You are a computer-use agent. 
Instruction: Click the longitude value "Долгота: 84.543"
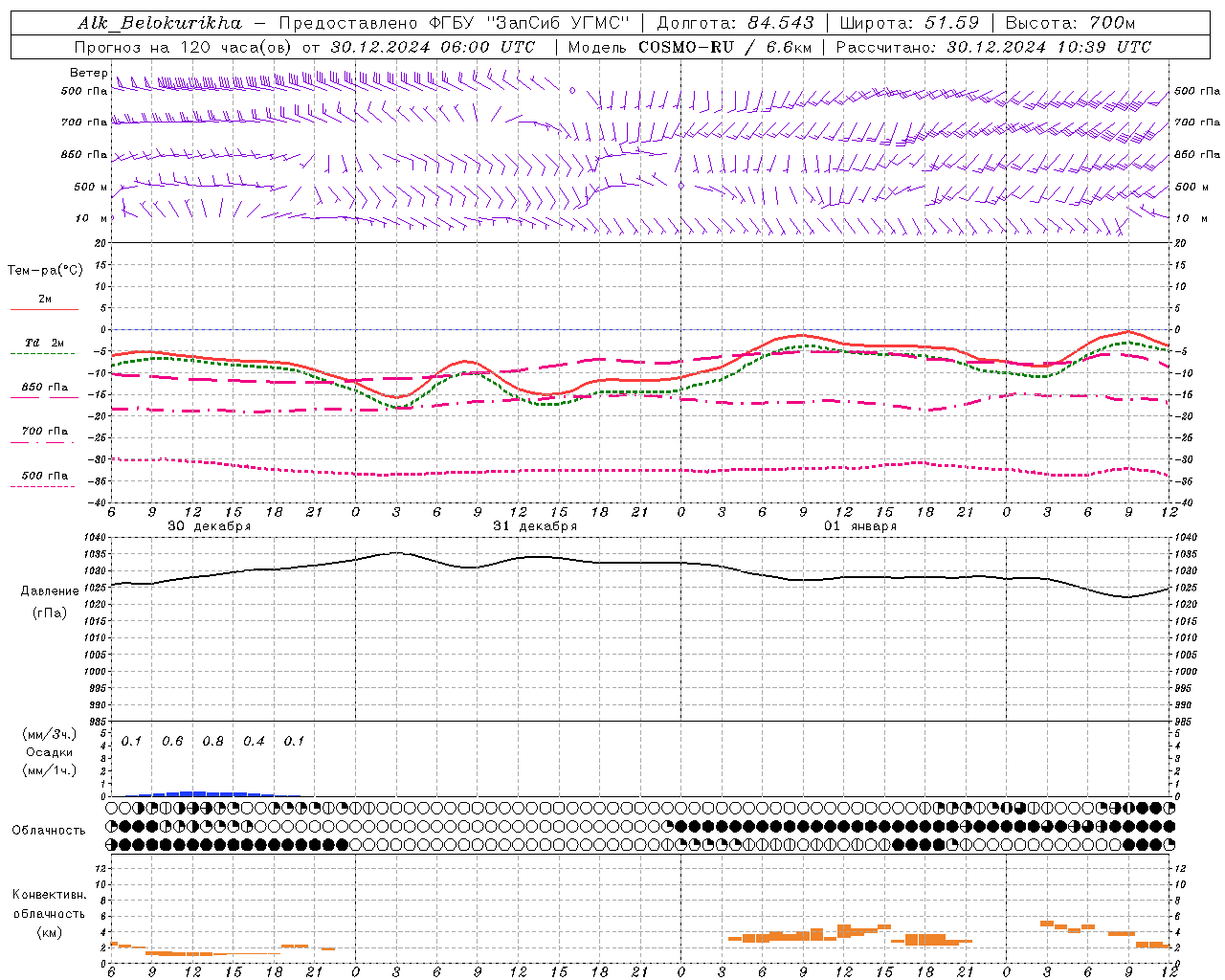(x=735, y=23)
